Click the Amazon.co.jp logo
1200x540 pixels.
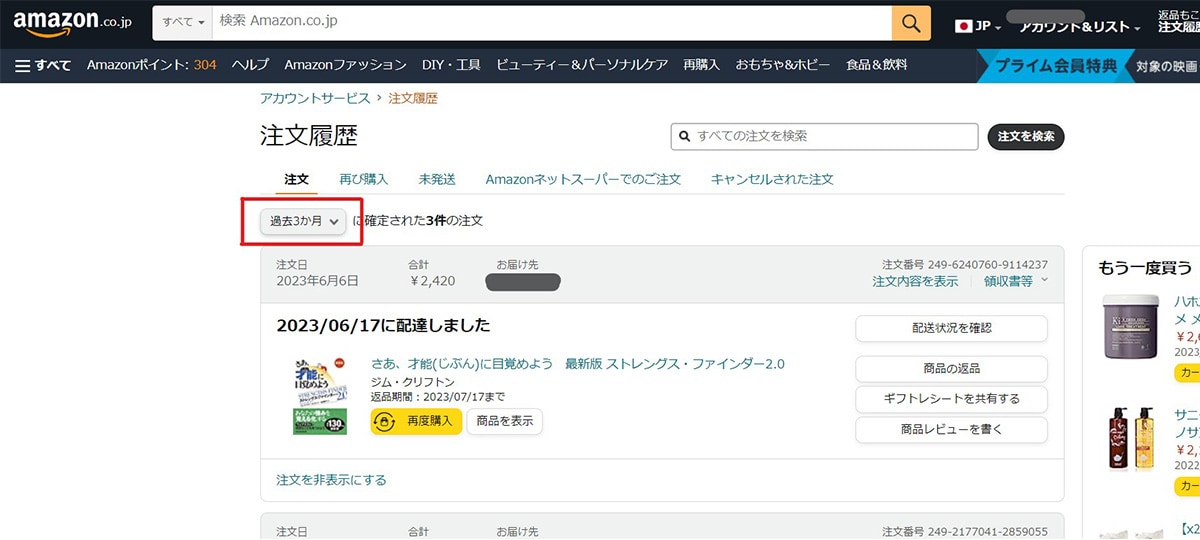click(72, 23)
